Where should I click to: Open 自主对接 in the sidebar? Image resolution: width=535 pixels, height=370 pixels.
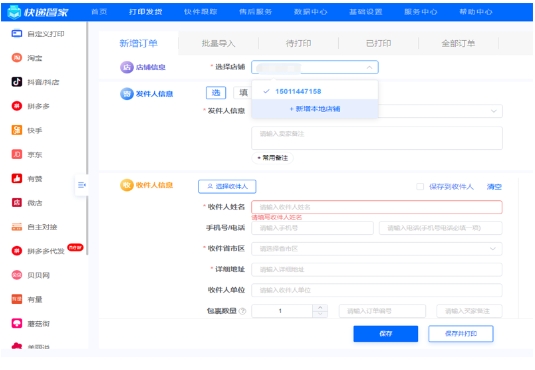[x=34, y=227]
